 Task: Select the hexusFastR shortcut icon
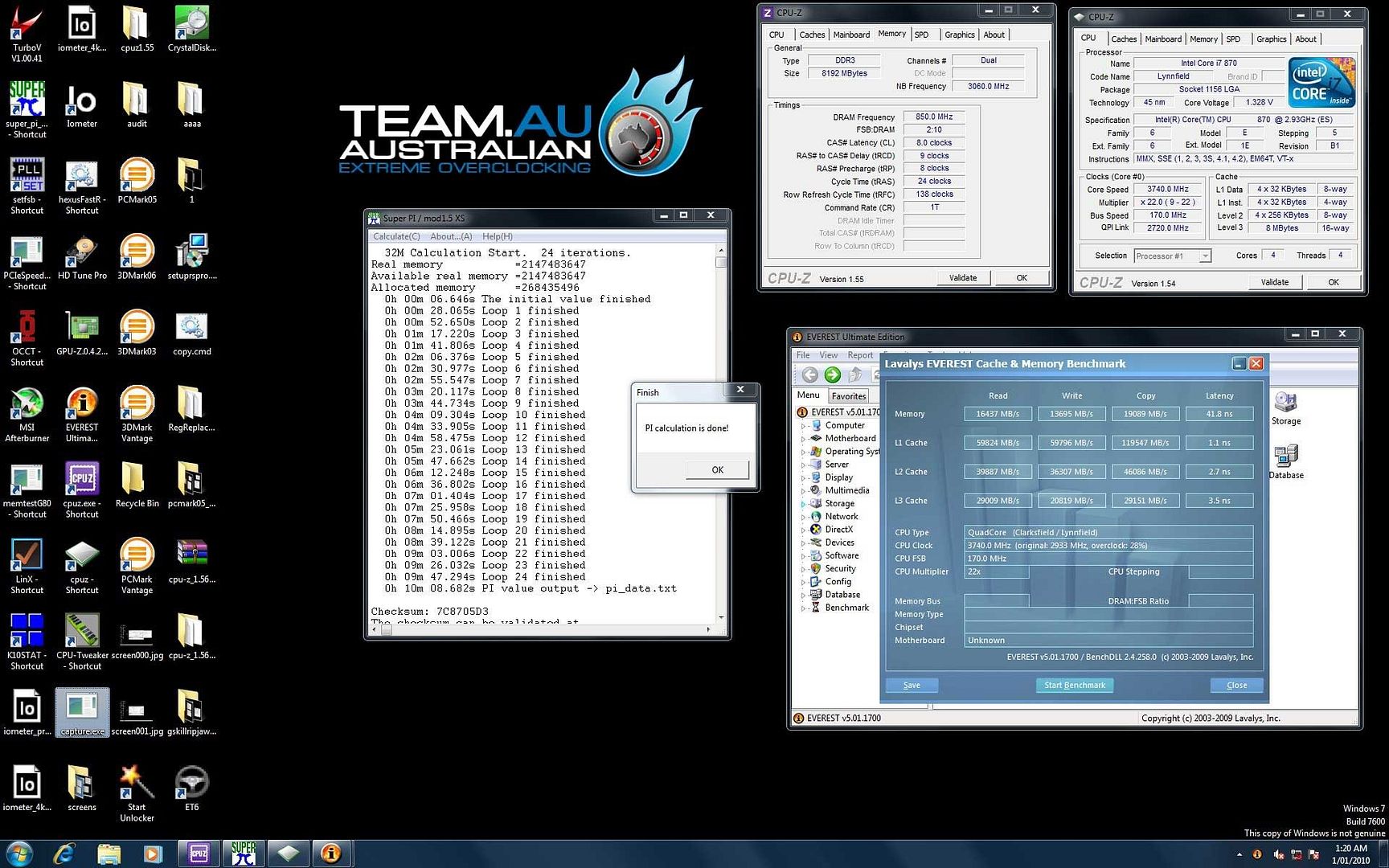82,186
